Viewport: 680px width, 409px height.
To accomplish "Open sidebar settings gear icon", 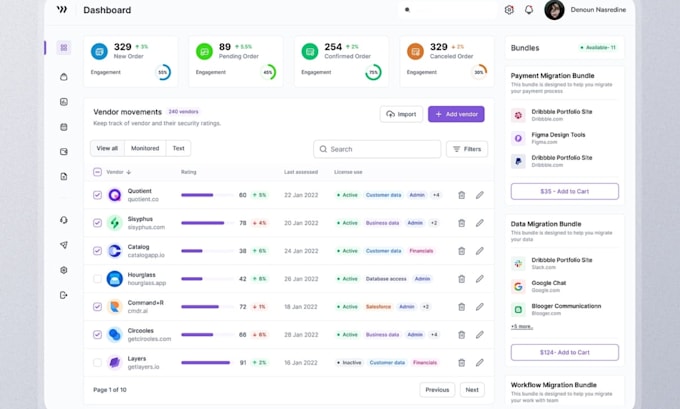I will (x=64, y=270).
